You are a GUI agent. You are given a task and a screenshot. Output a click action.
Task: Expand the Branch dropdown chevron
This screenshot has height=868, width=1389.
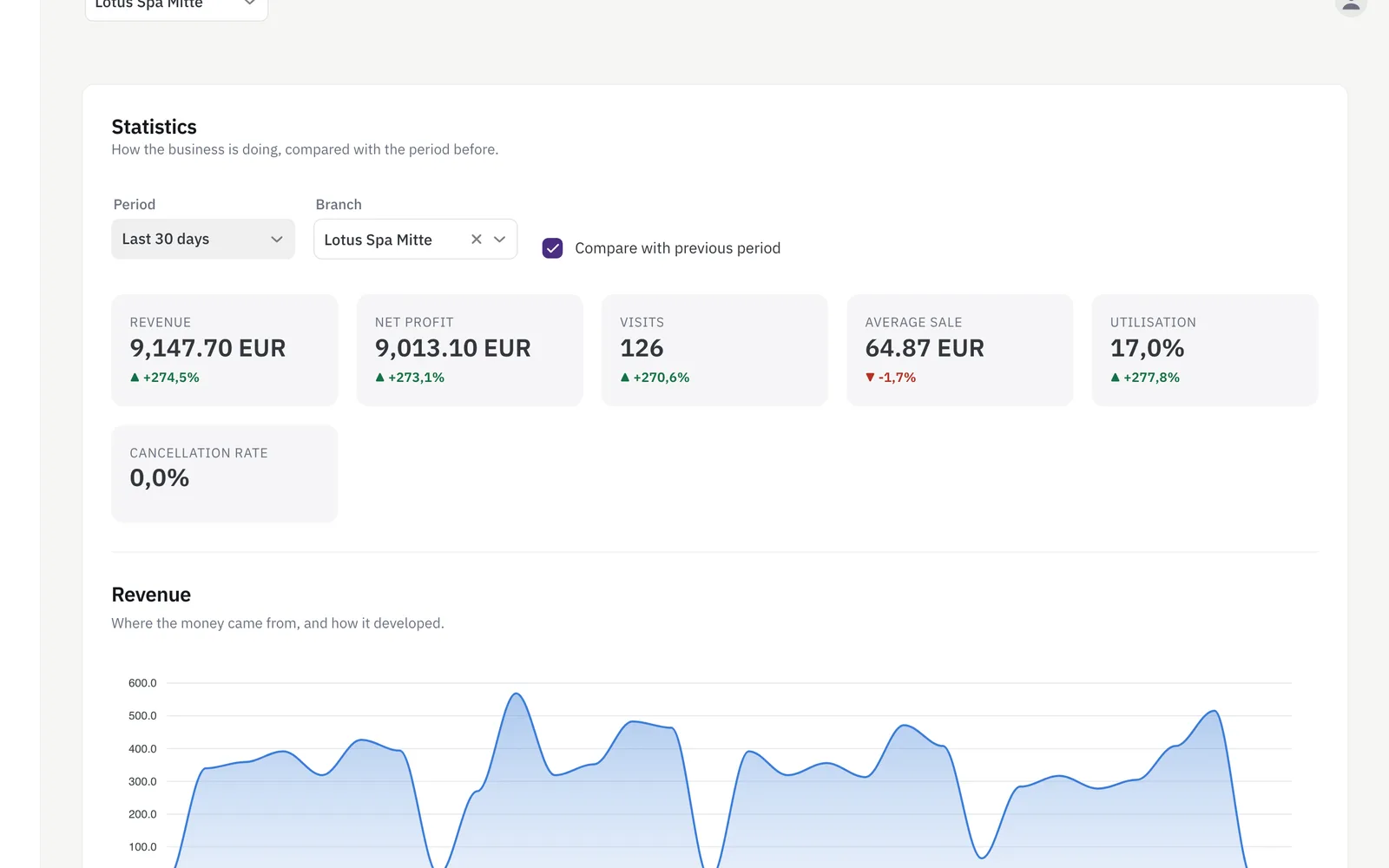(x=500, y=240)
